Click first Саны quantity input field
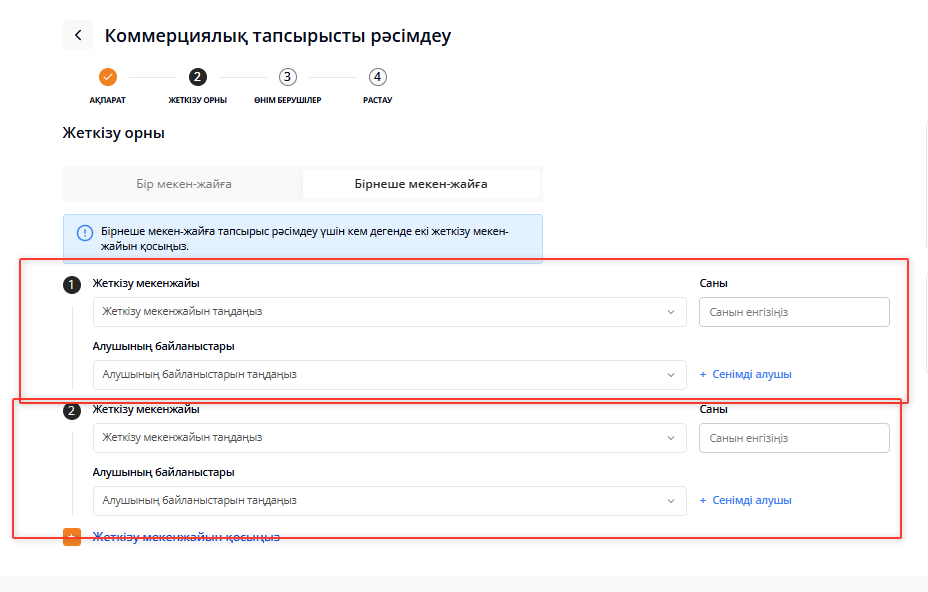Viewport: 928px width, 592px height. [793, 312]
